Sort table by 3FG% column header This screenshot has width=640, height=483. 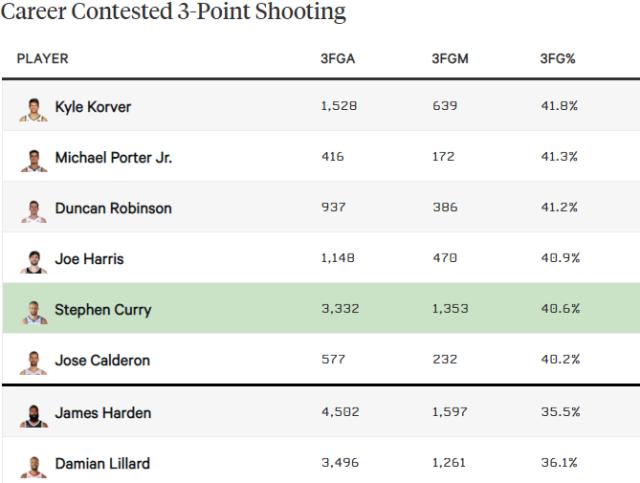pyautogui.click(x=558, y=59)
